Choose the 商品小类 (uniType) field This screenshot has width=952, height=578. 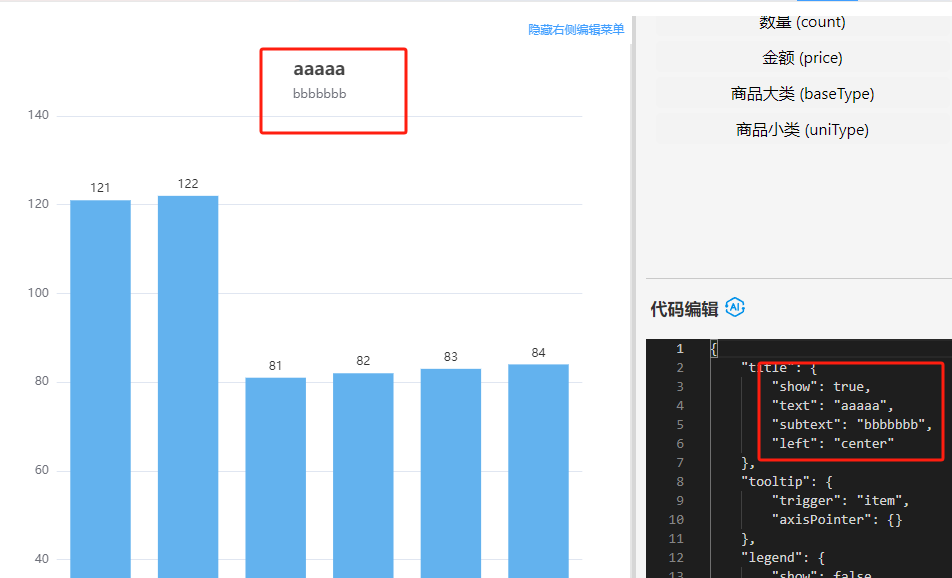[x=802, y=130]
